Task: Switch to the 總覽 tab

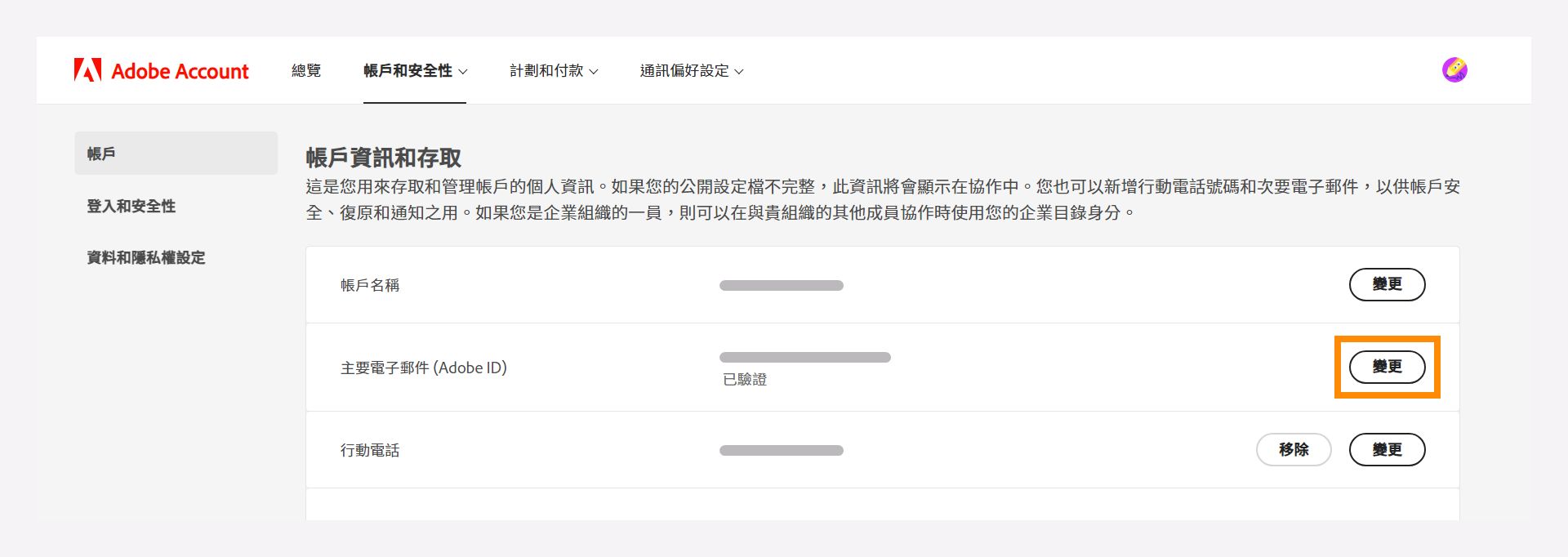Action: (306, 71)
